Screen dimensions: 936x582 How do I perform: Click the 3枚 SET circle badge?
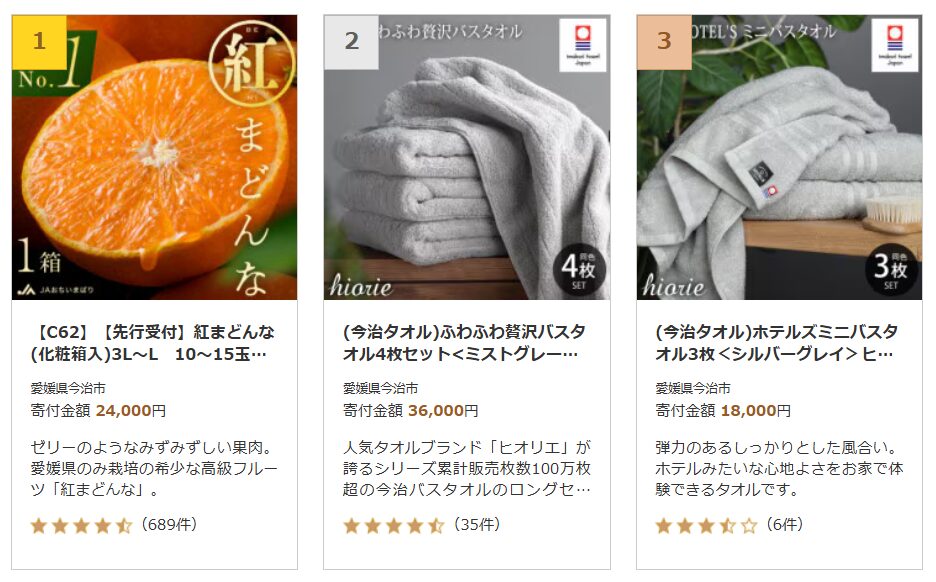click(x=891, y=269)
